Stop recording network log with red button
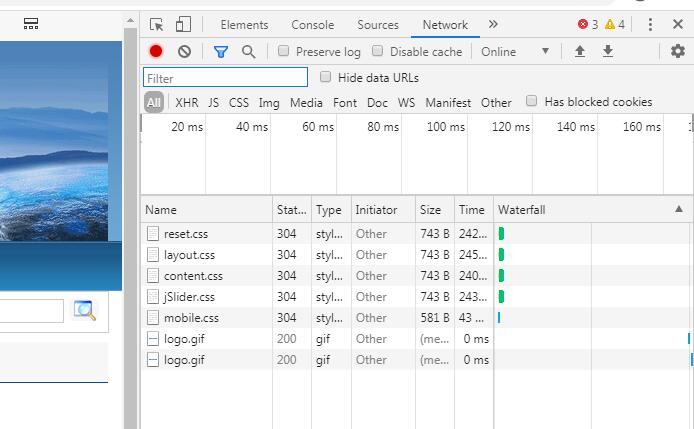 (156, 52)
